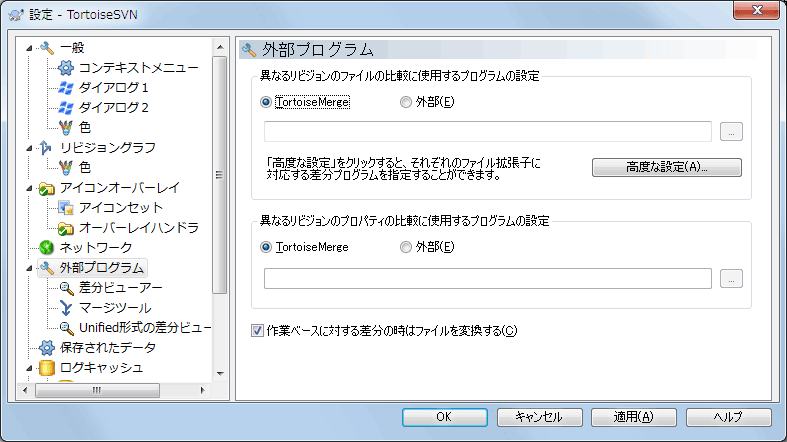Click the icon for アイコンセット
Image resolution: width=787 pixels, height=442 pixels.
[65, 208]
